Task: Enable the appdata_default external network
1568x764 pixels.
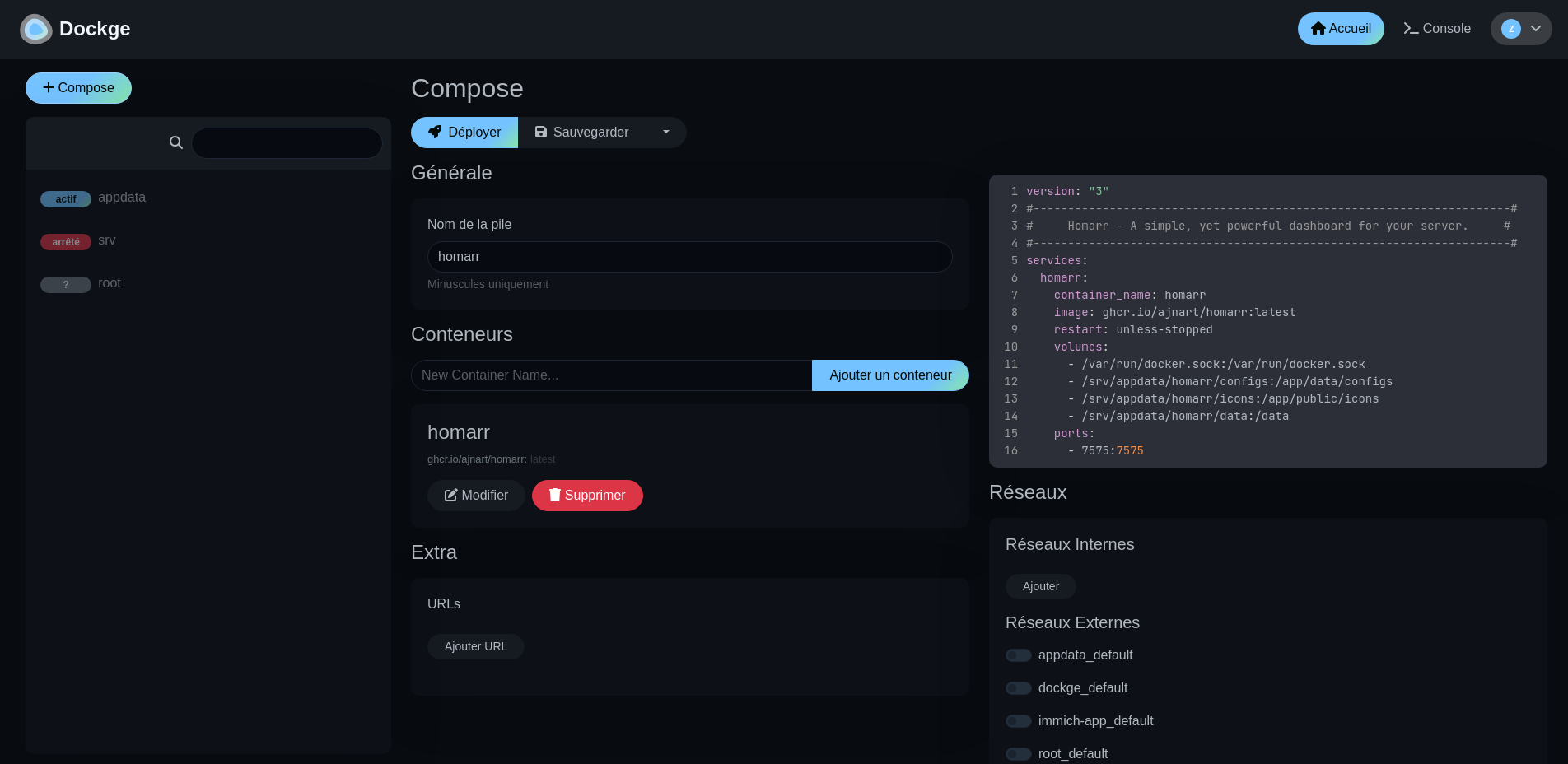Action: point(1019,655)
